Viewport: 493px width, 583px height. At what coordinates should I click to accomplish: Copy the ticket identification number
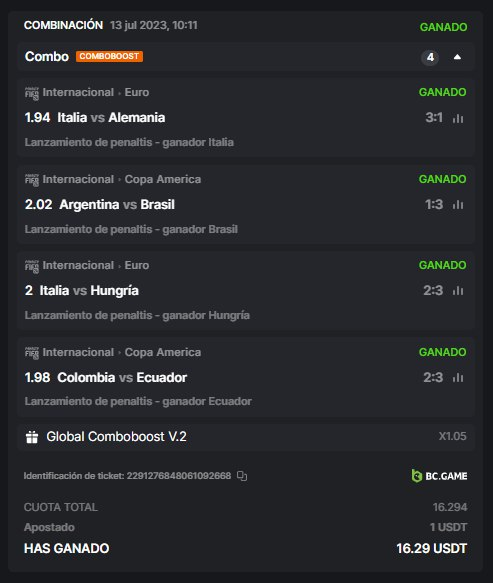pos(242,476)
